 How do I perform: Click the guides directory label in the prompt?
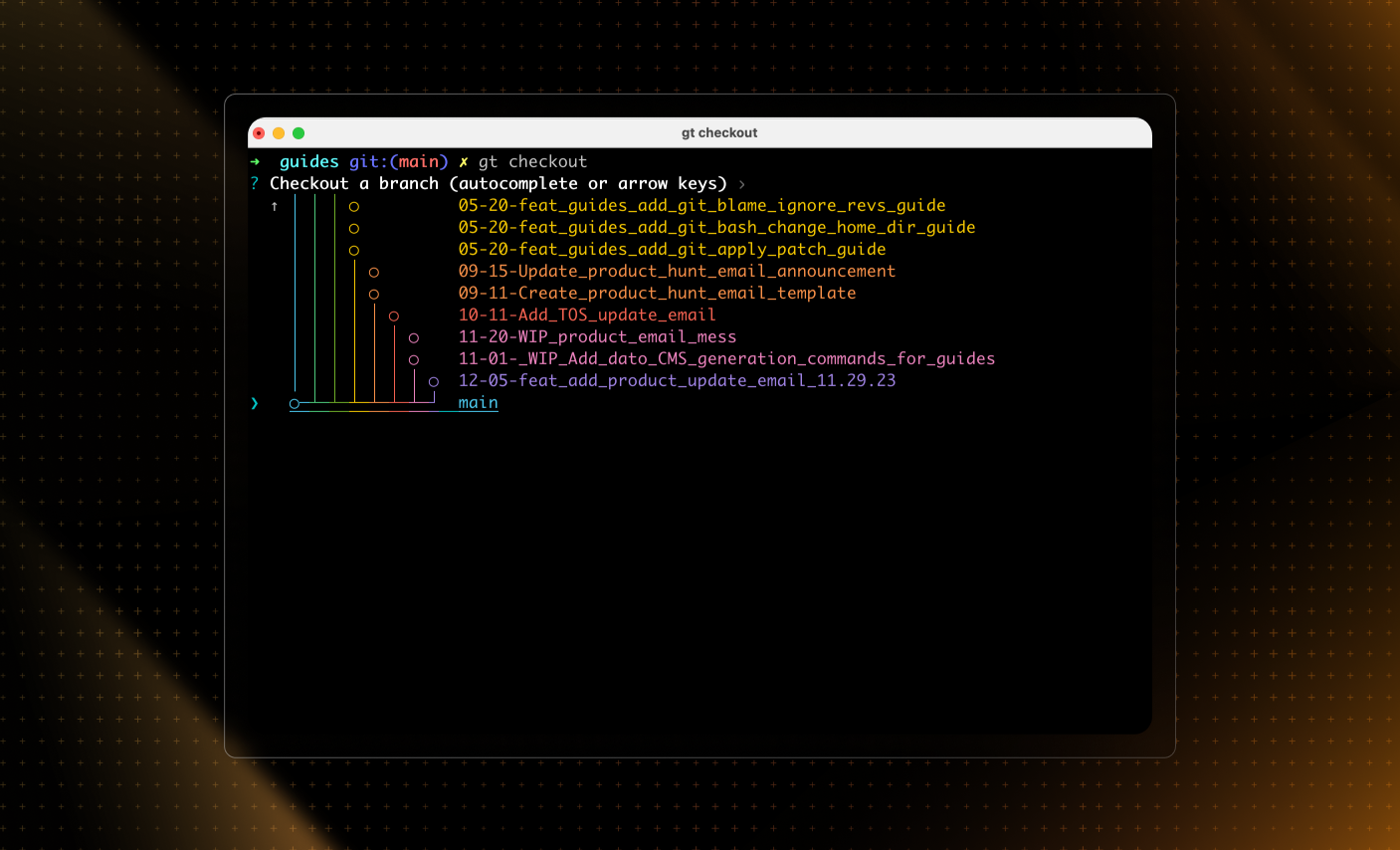tap(309, 160)
